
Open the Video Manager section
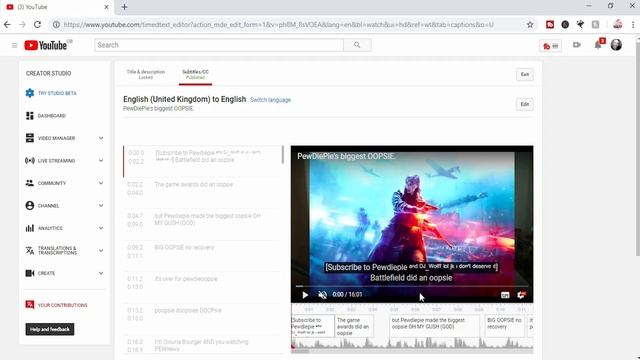pos(56,138)
